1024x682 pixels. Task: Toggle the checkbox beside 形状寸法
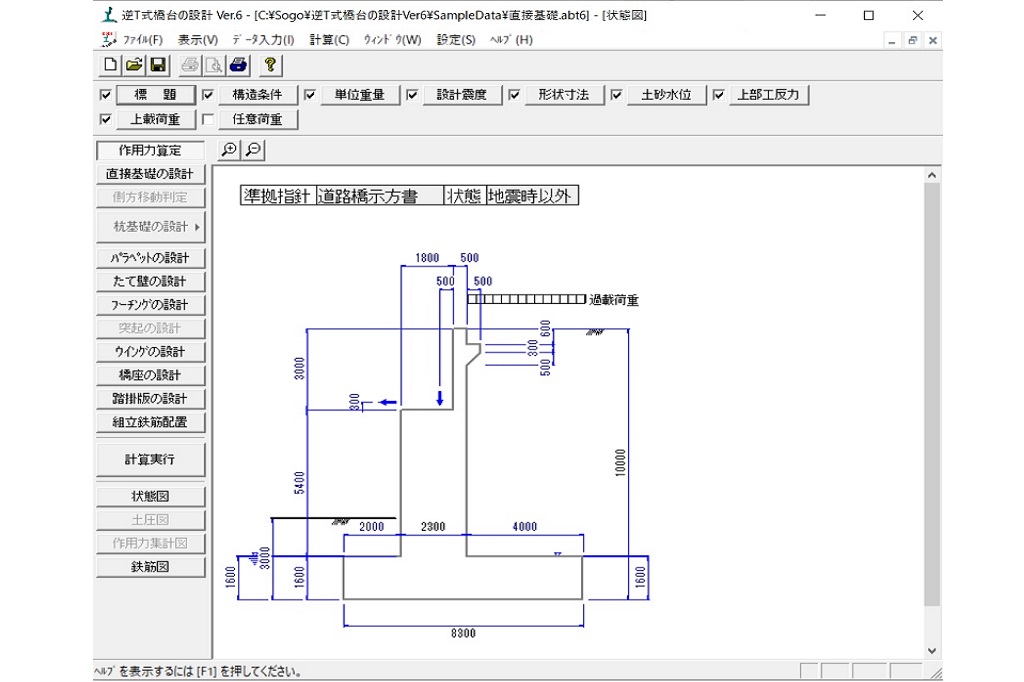pyautogui.click(x=514, y=95)
